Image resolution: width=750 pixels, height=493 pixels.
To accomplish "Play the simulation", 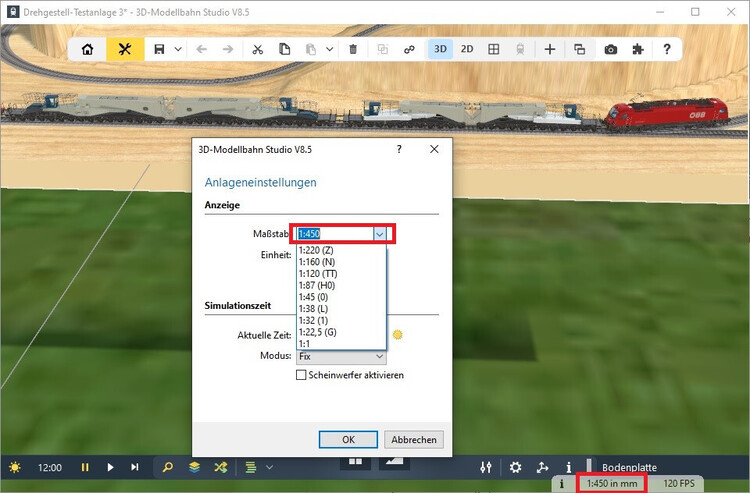I will coord(110,467).
